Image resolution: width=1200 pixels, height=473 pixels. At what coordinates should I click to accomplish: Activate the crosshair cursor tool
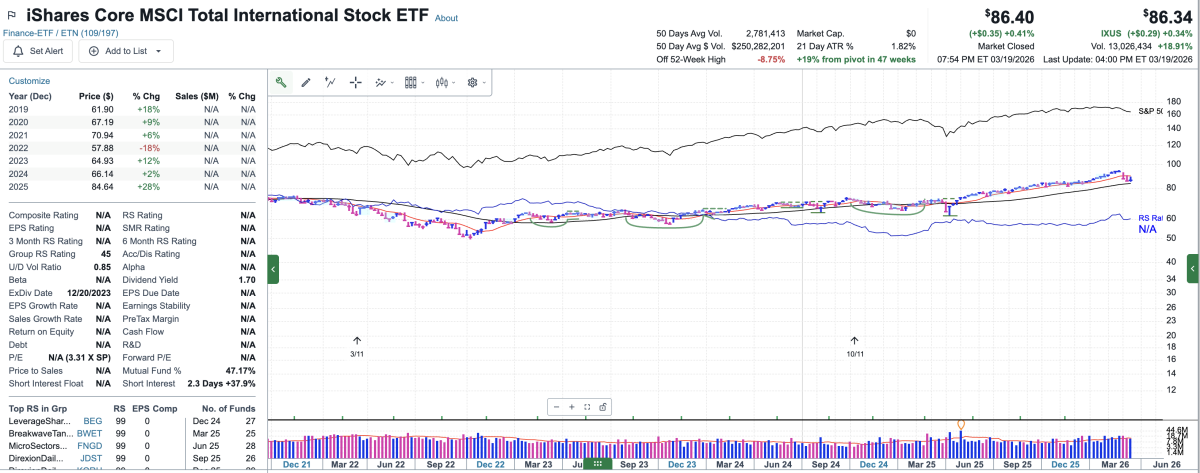355,82
